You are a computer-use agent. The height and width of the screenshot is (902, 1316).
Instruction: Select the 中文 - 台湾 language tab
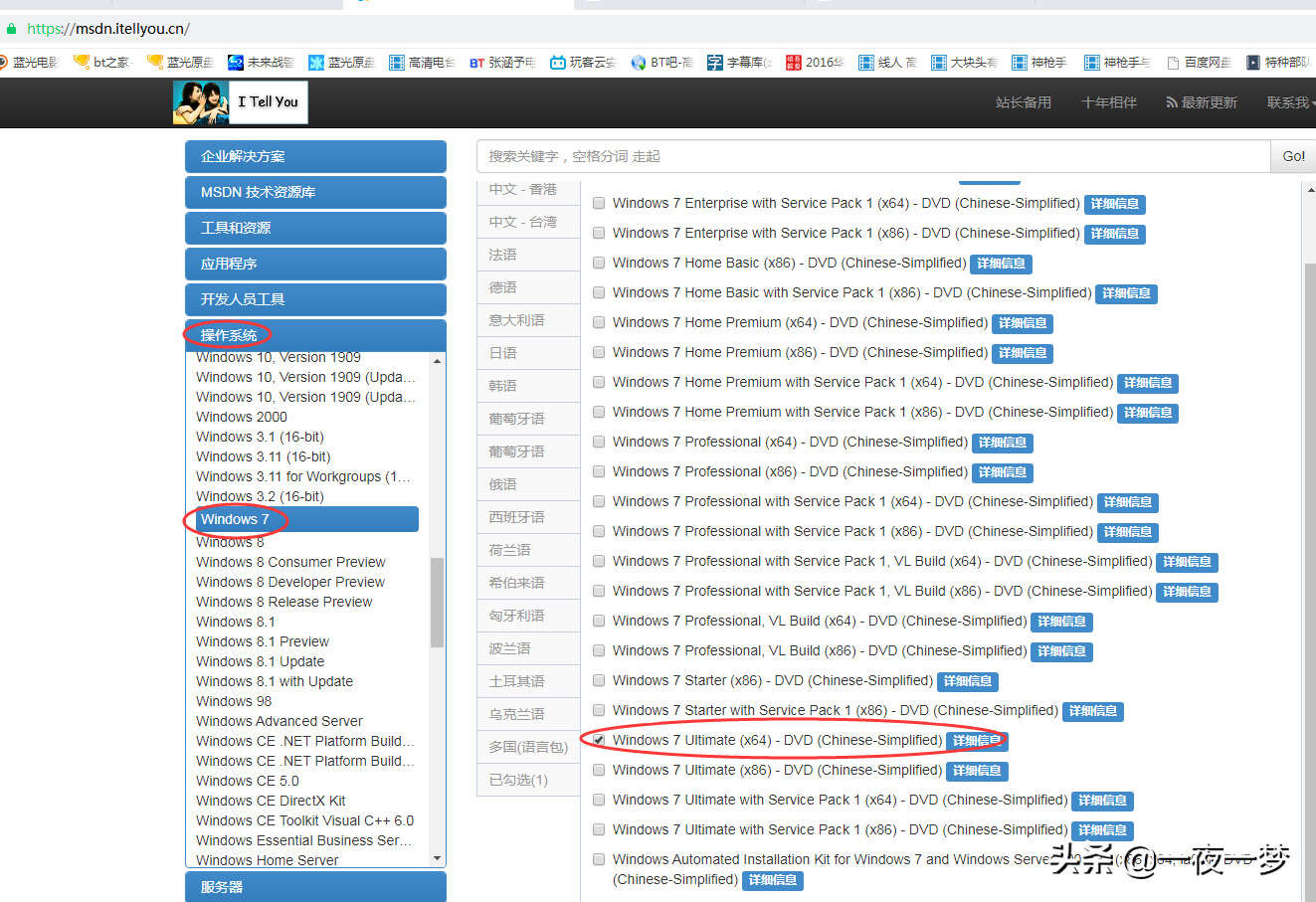click(x=528, y=222)
